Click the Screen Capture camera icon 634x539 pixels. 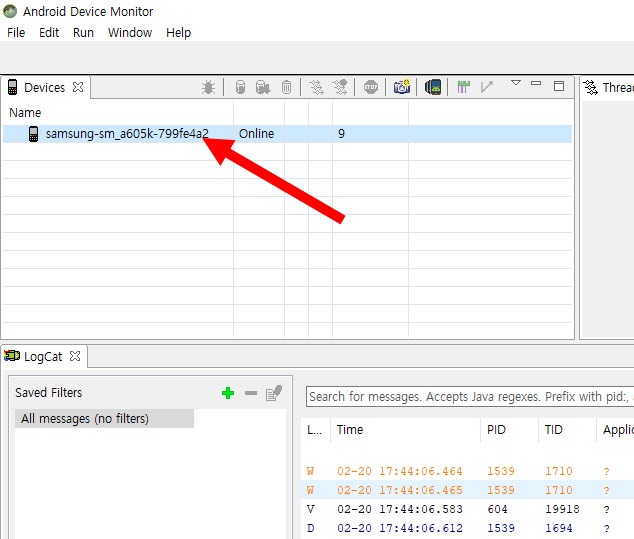[x=402, y=87]
